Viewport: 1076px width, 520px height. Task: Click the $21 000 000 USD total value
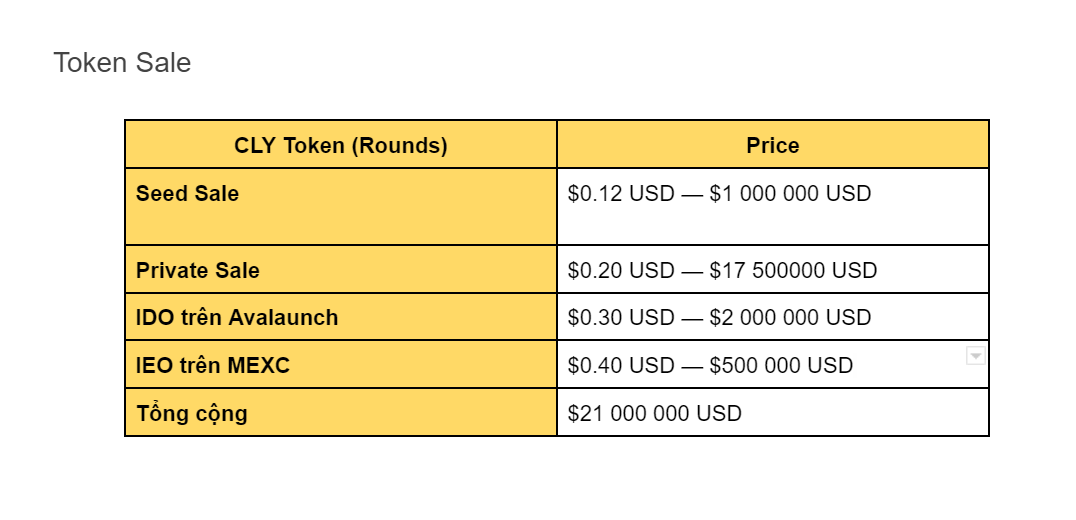655,413
